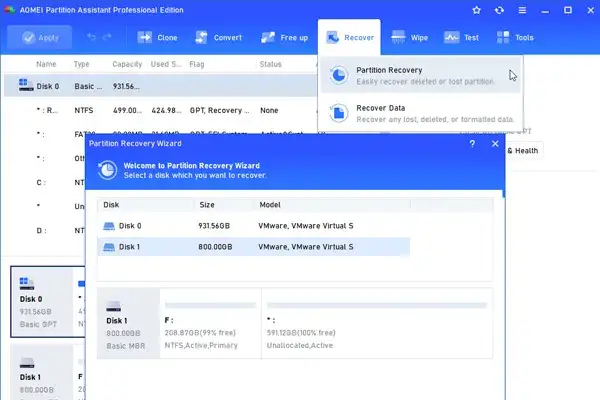Click the 931.56GB size cell in wizard
600x400 pixels.
coord(214,226)
